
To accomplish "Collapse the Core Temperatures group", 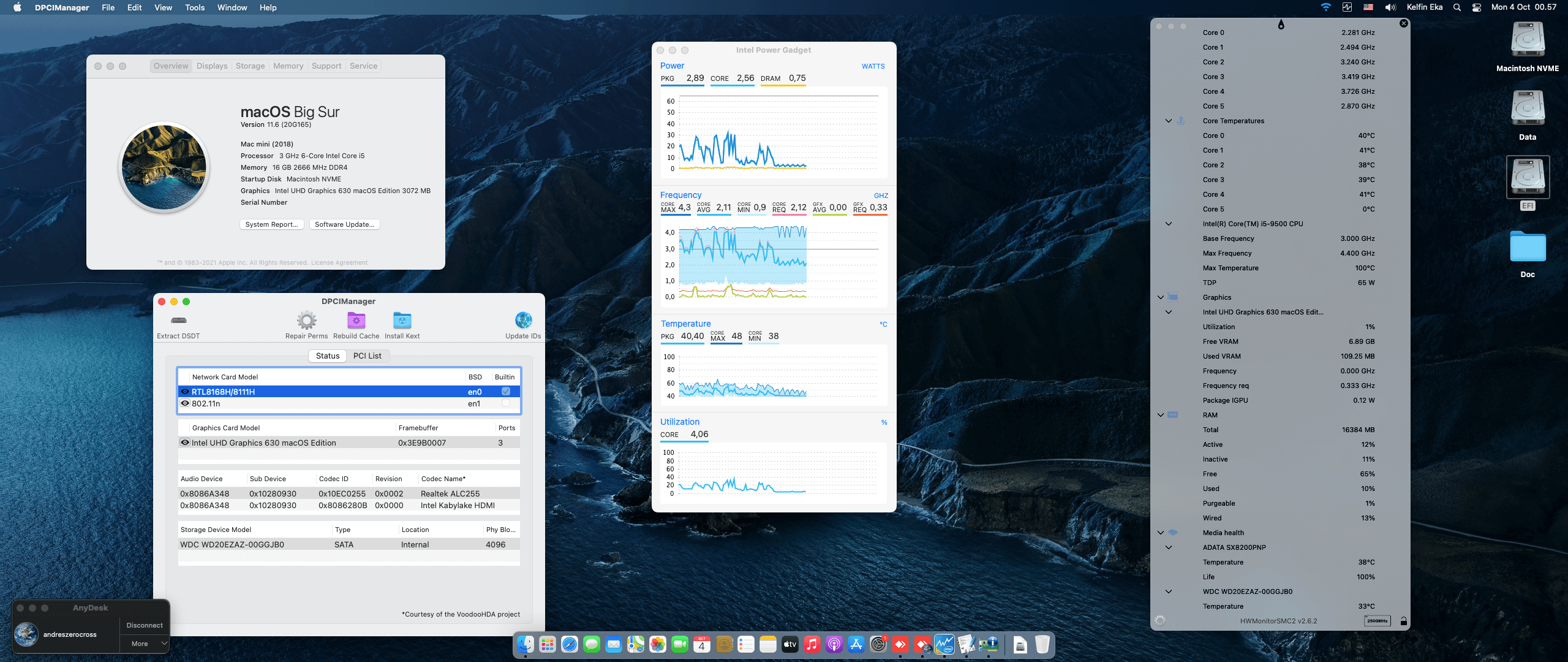I will coord(1168,121).
